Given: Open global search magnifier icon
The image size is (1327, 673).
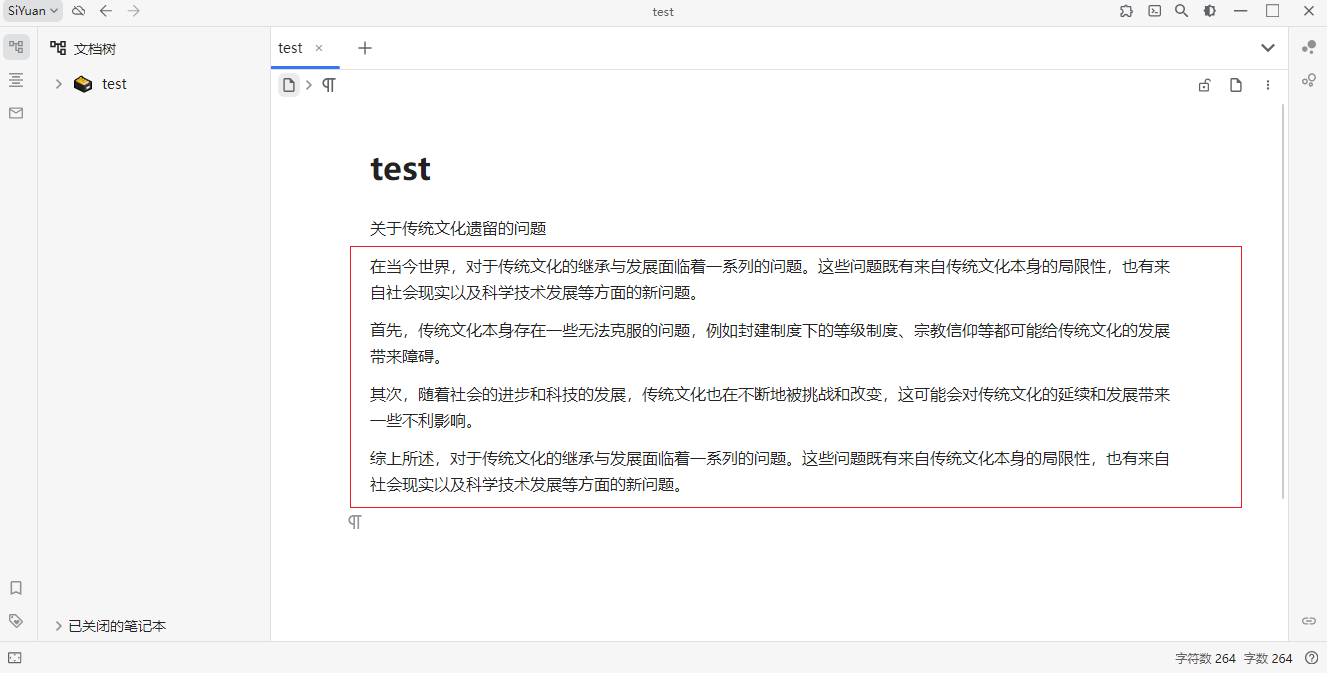Looking at the screenshot, I should (x=1181, y=11).
